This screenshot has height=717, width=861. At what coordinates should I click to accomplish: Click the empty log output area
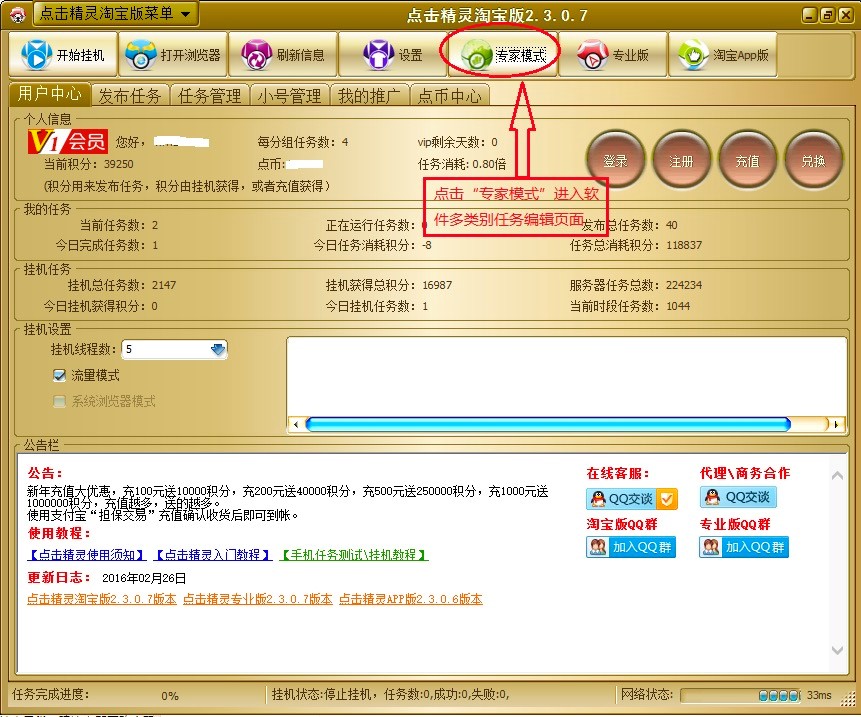click(x=566, y=377)
